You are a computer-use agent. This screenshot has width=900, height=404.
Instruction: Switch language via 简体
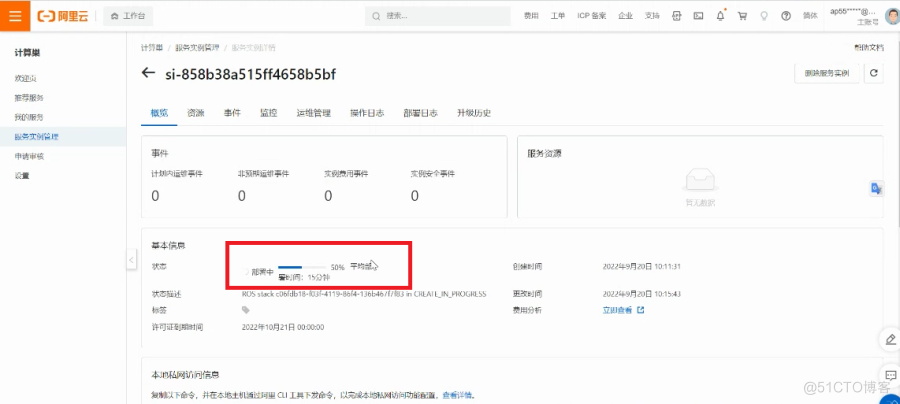(810, 16)
